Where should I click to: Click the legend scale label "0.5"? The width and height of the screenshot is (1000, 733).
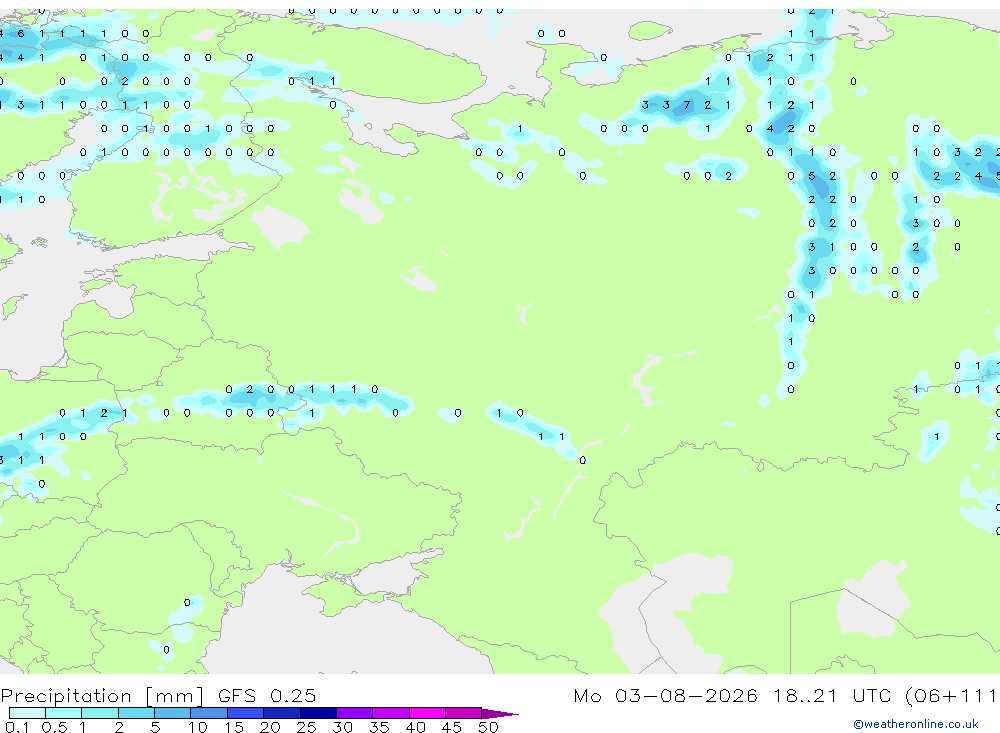pos(54,727)
